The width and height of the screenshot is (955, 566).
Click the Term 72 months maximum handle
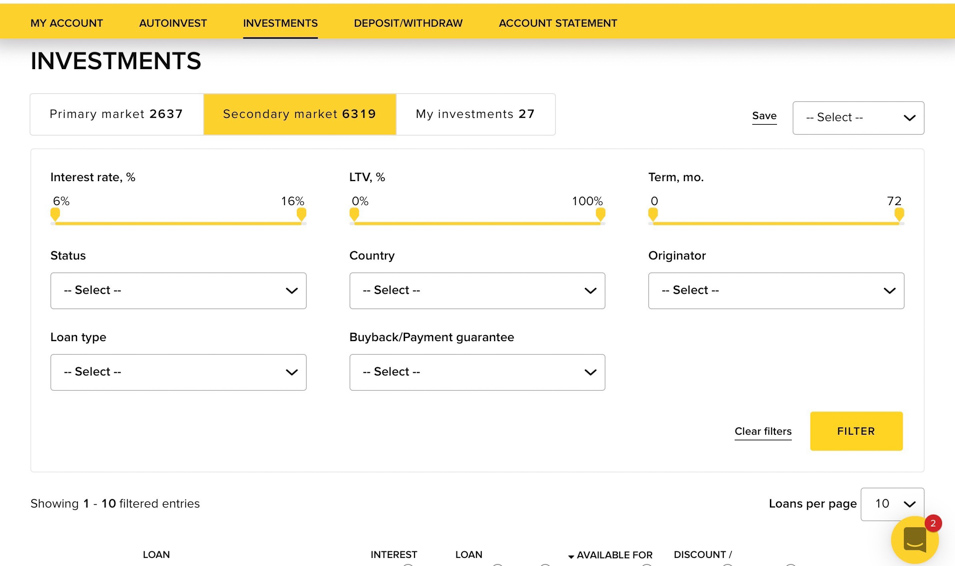pyautogui.click(x=899, y=214)
